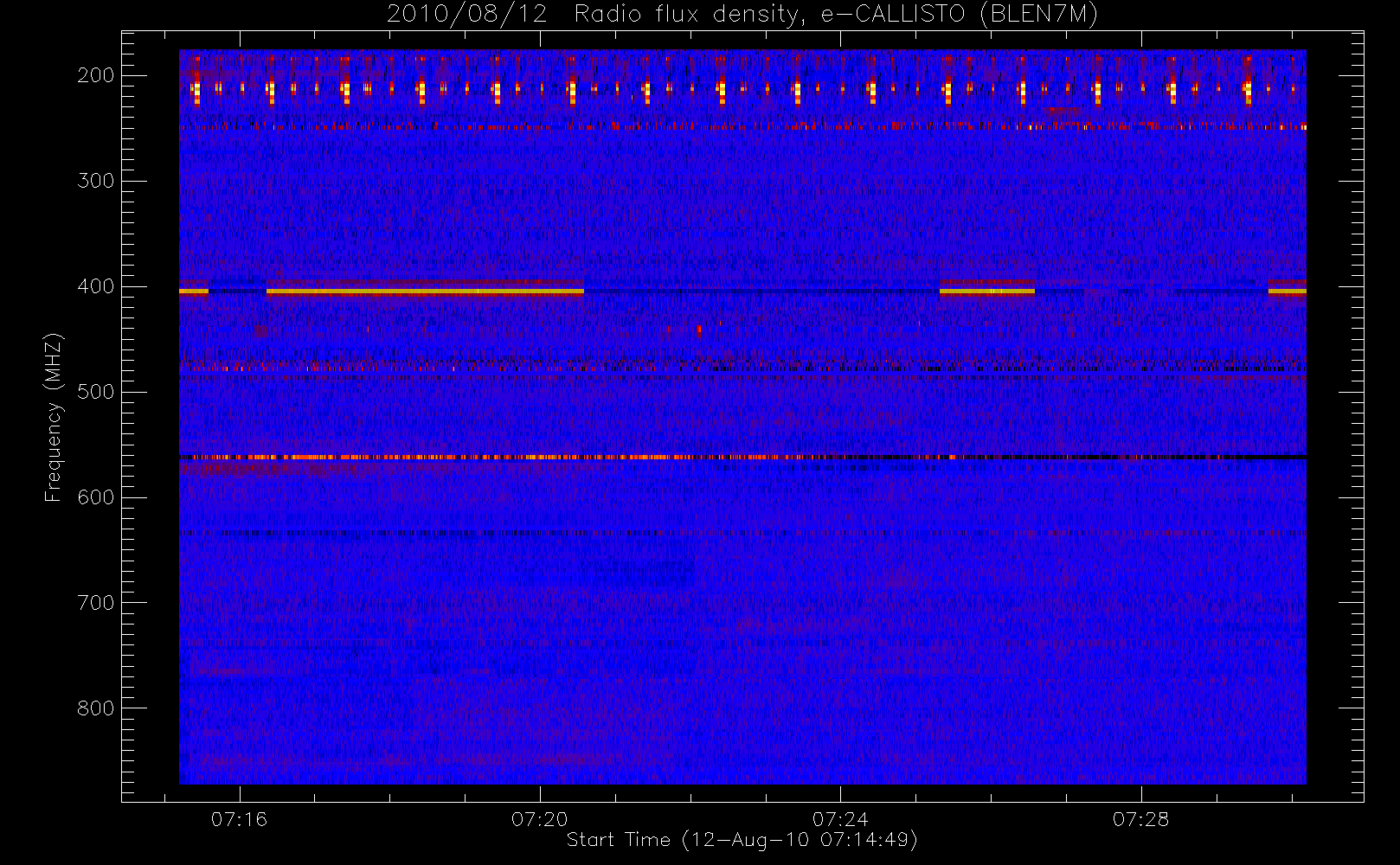
Task: Click the yellow band at 400 MHz near 07:26
Action: pos(987,292)
